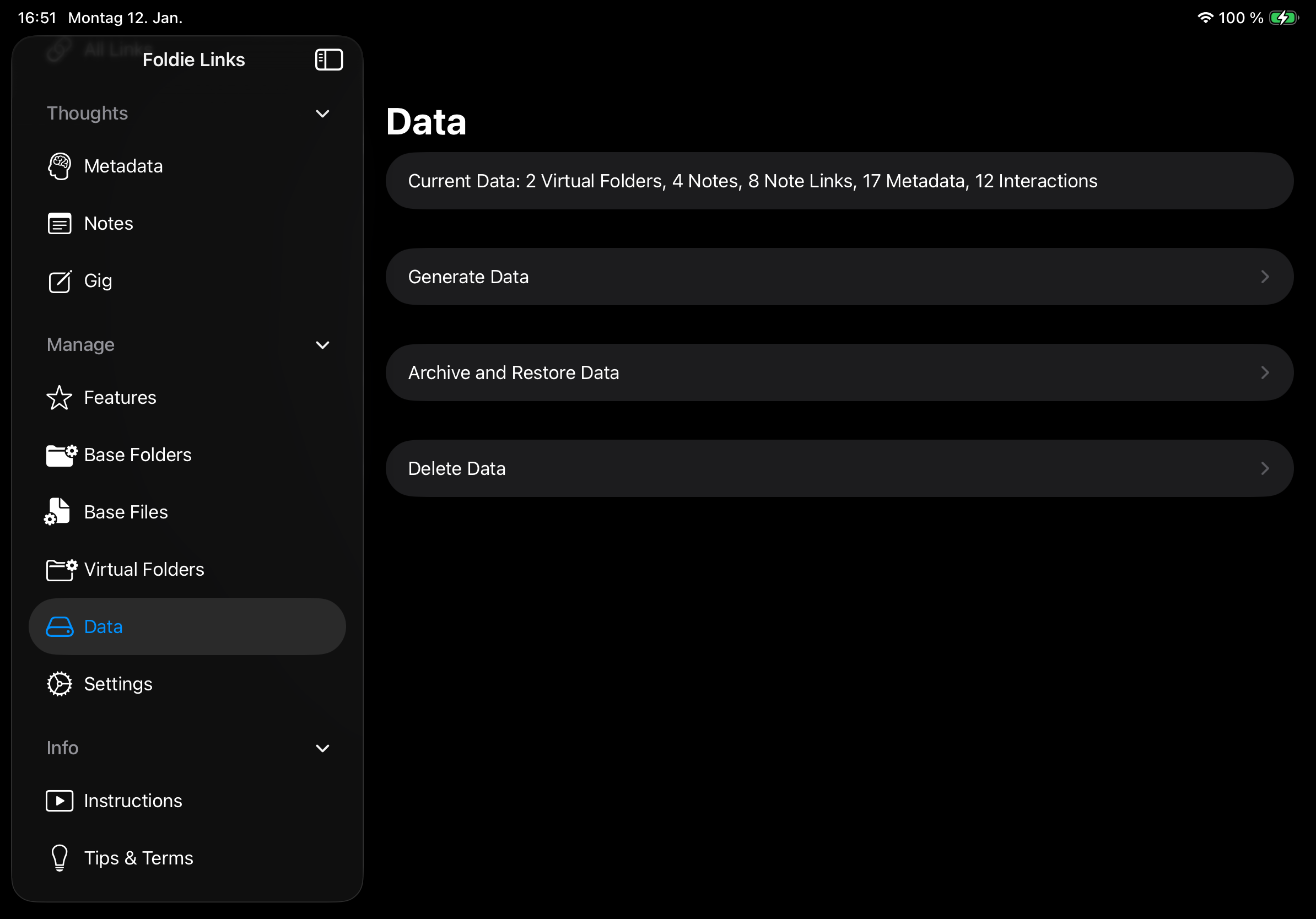
Task: Switch to the Settings menu item
Action: coord(118,684)
